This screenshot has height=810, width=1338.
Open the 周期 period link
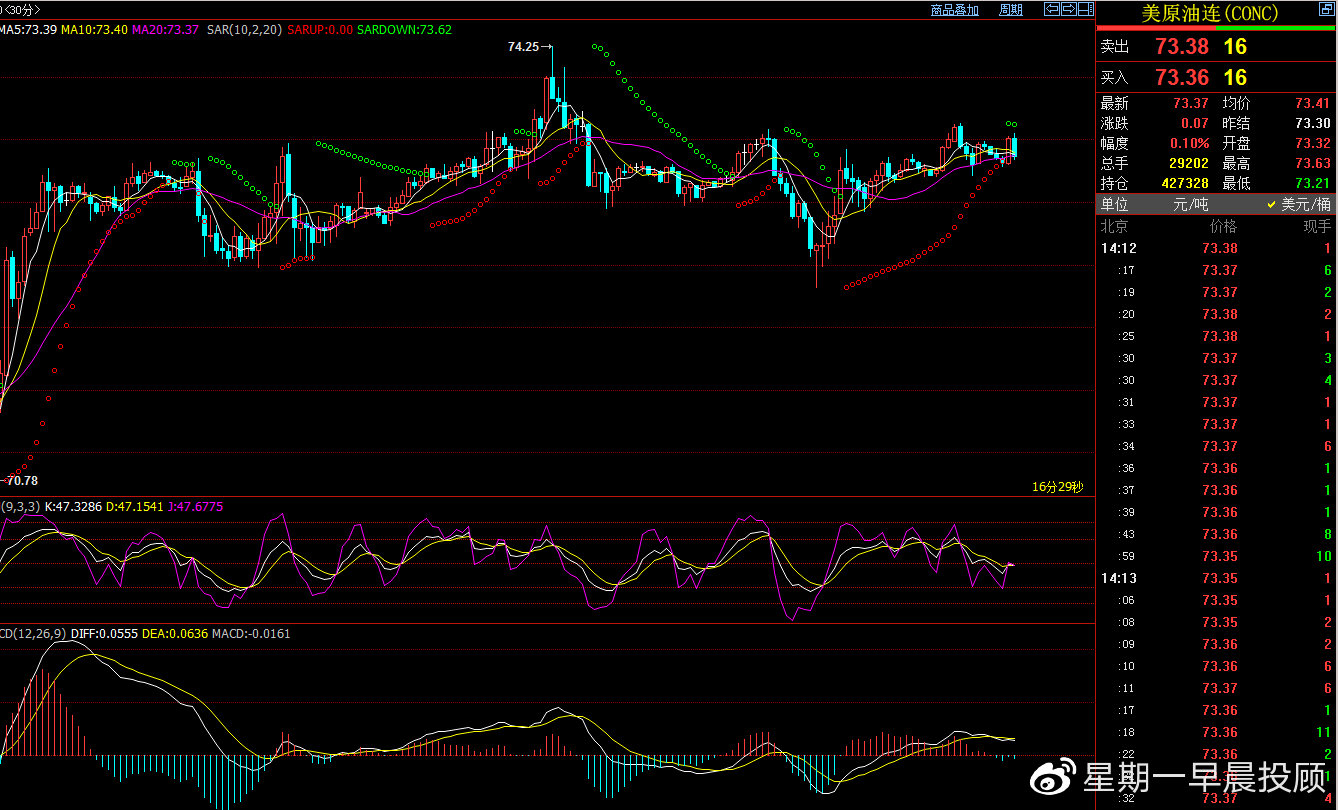tap(1011, 10)
